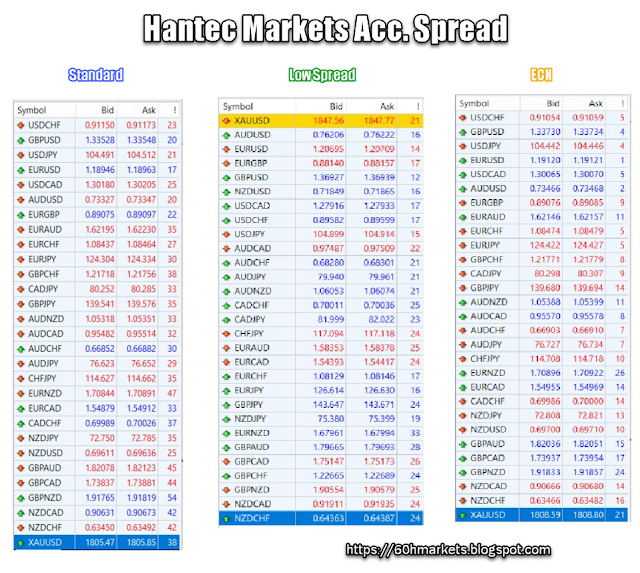Click the Symbol column header in Standard table
640x573 pixels.
pos(32,110)
